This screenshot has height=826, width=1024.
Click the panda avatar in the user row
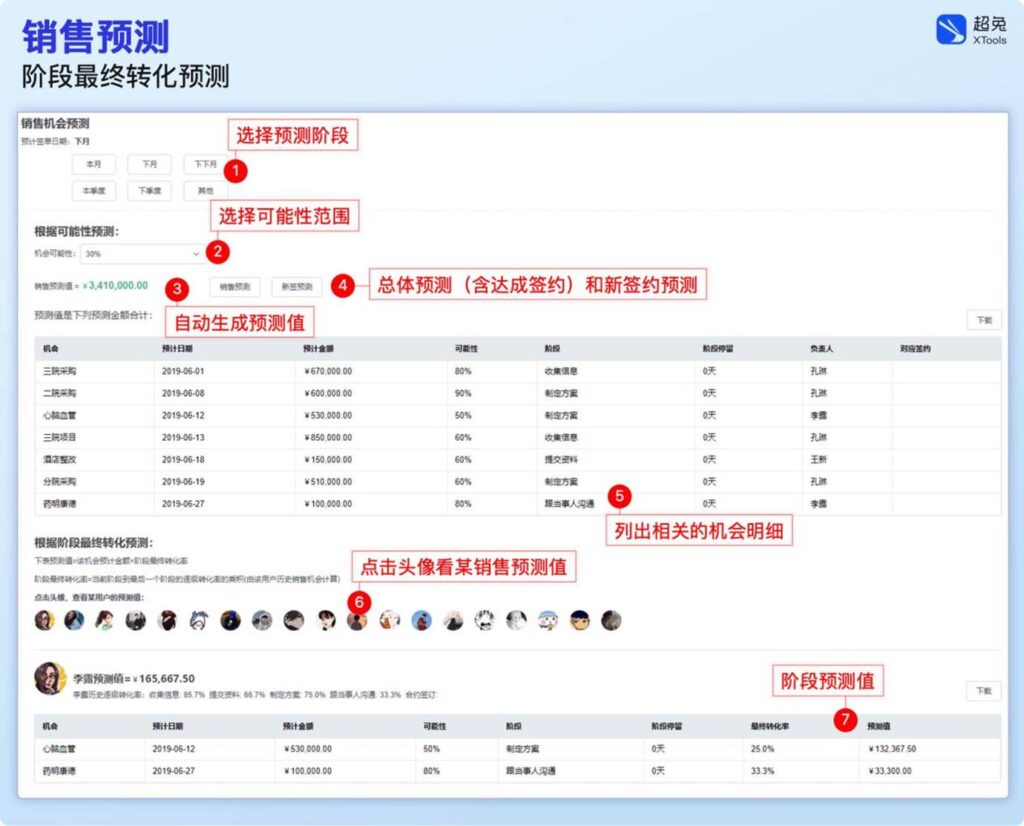[x=484, y=622]
